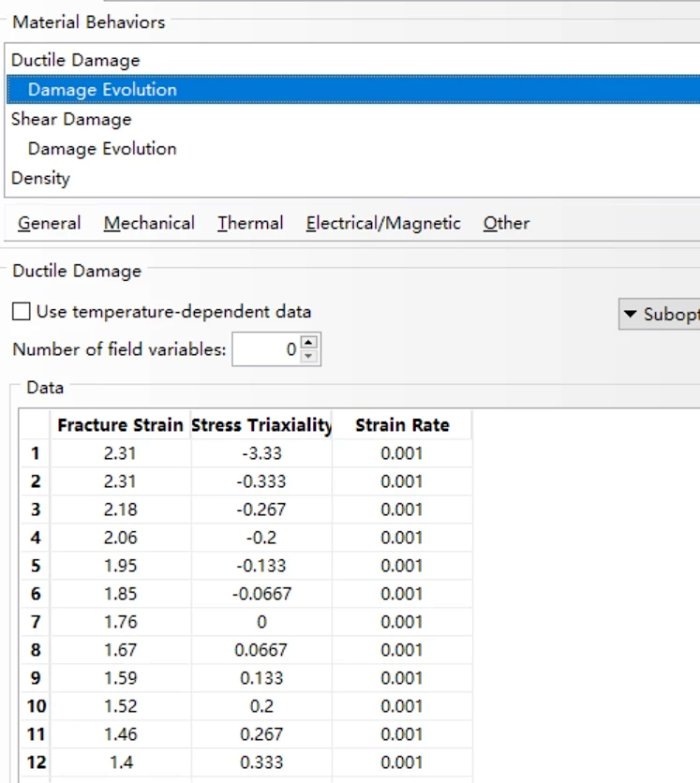Screen dimensions: 700x783
Task: Open the General menu
Action: coord(49,223)
